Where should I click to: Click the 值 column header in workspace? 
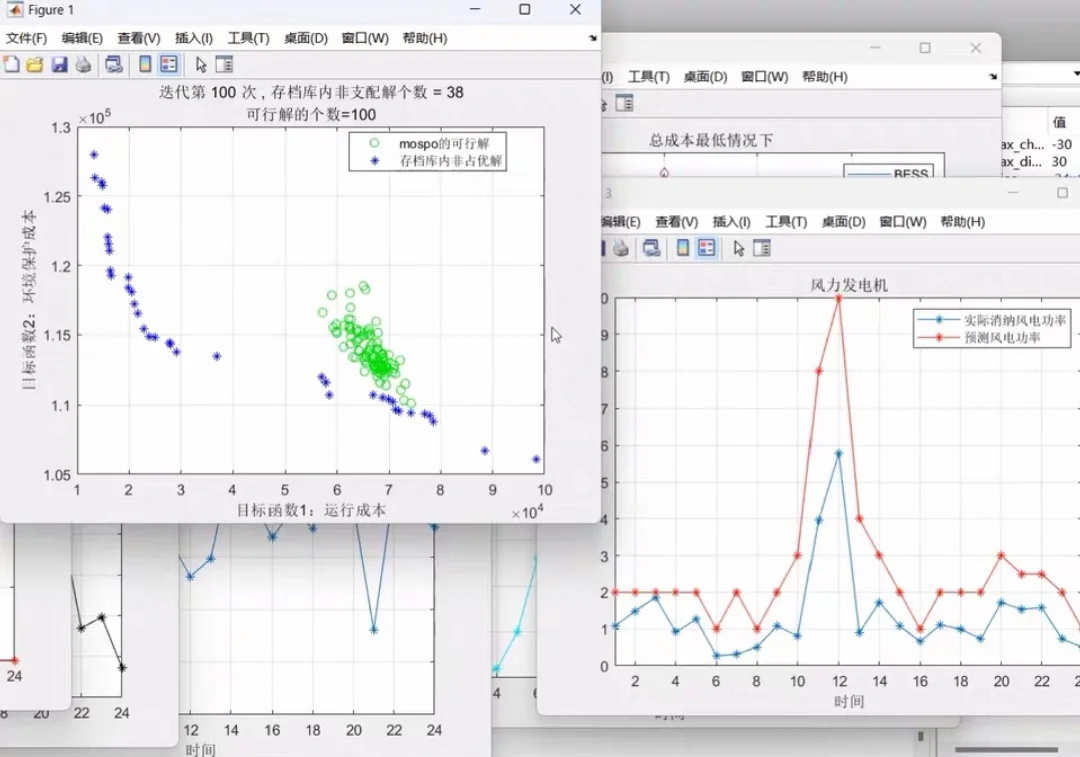click(1059, 122)
